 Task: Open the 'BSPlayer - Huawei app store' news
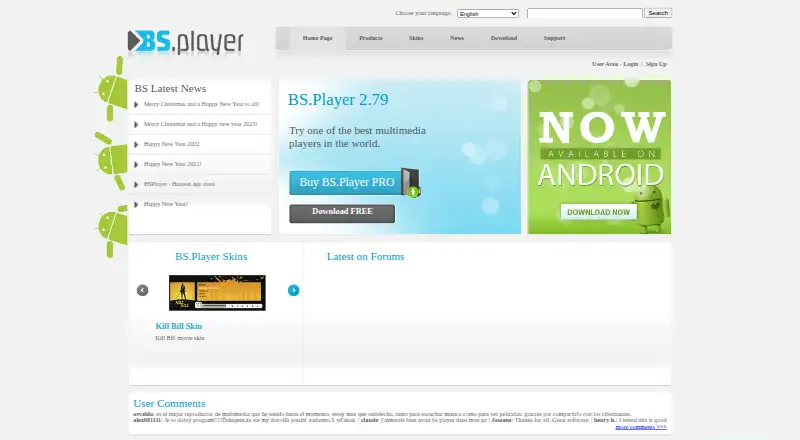point(179,184)
